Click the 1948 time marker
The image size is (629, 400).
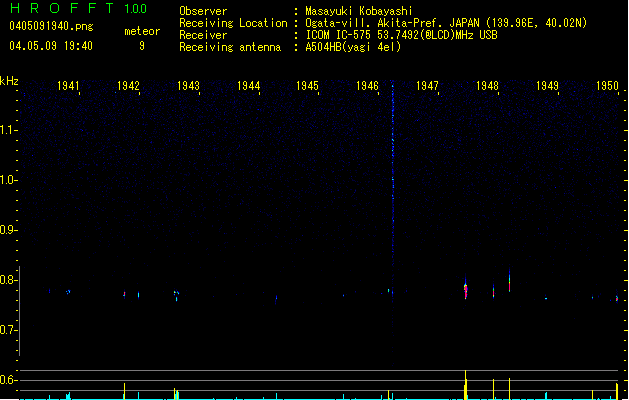[x=487, y=85]
